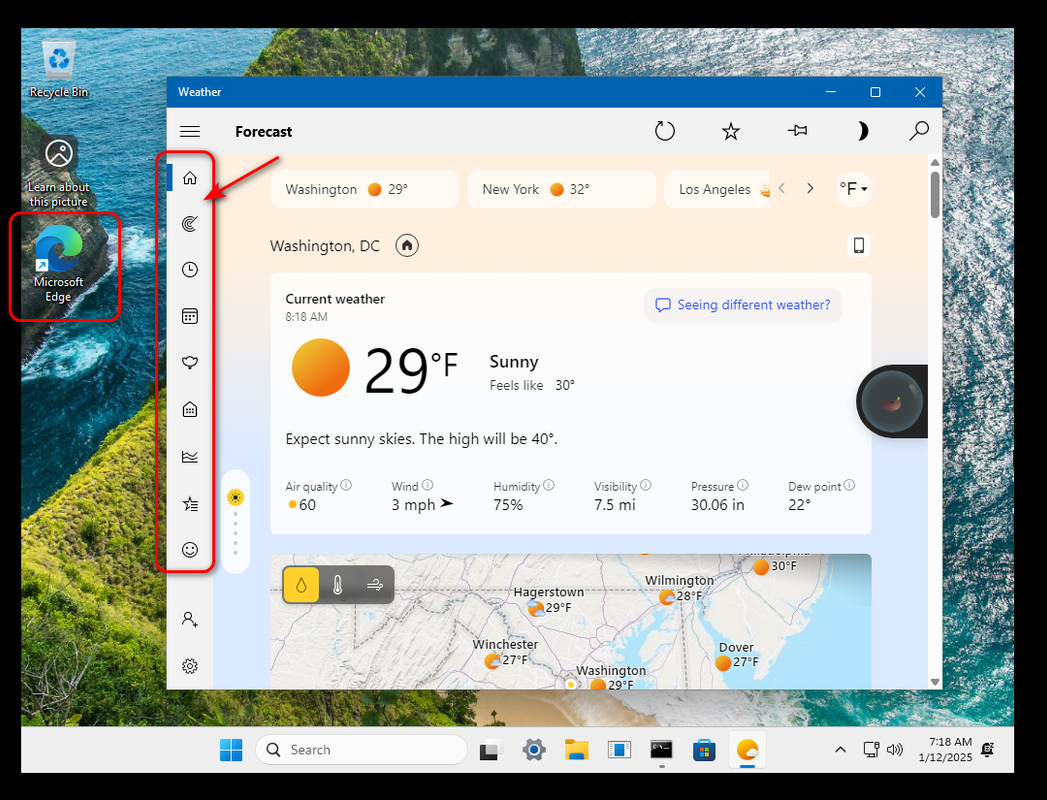Click Air quality info icon

346,485
